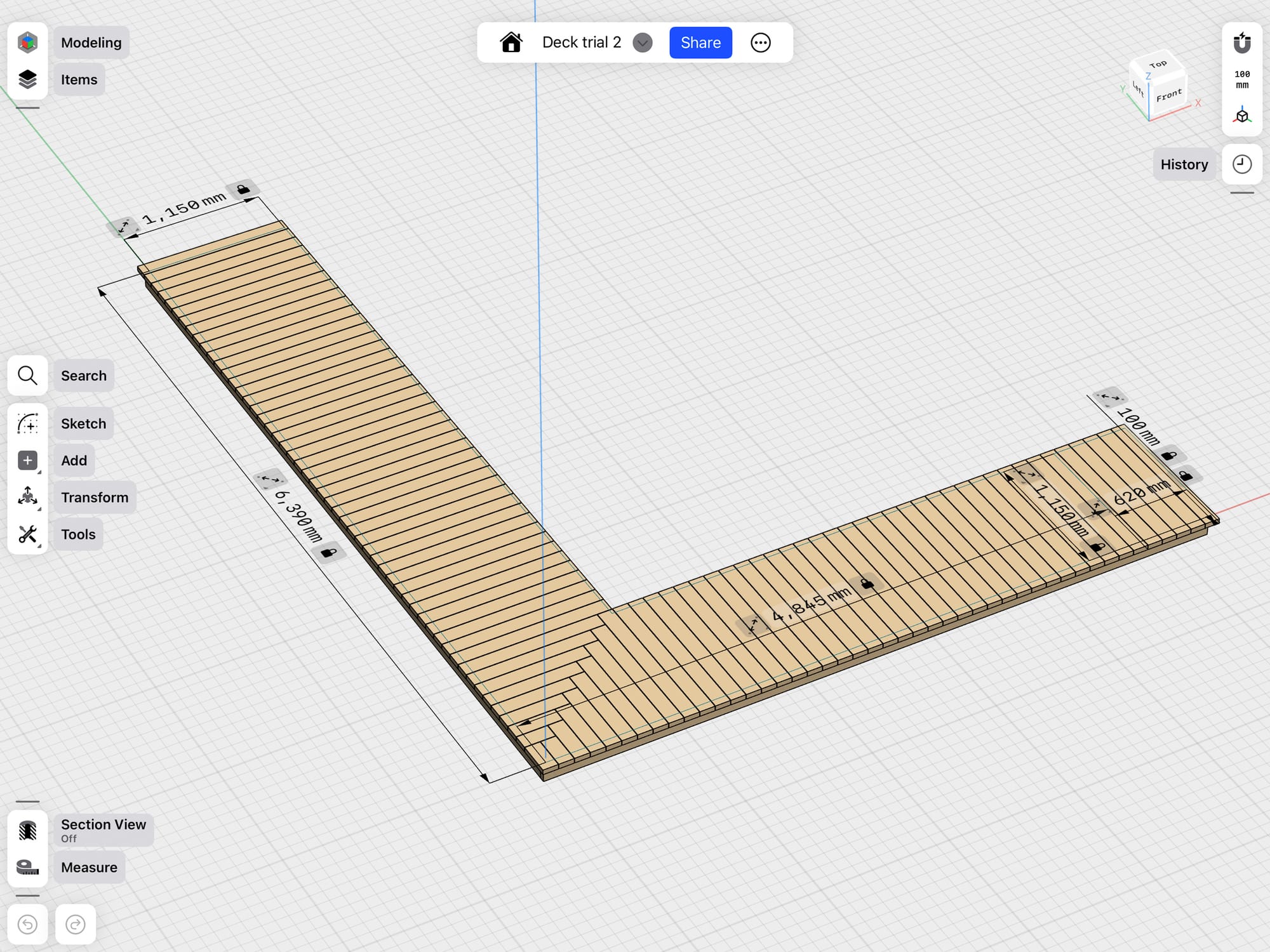The height and width of the screenshot is (952, 1270).
Task: Open the History clock panel
Action: [1241, 164]
